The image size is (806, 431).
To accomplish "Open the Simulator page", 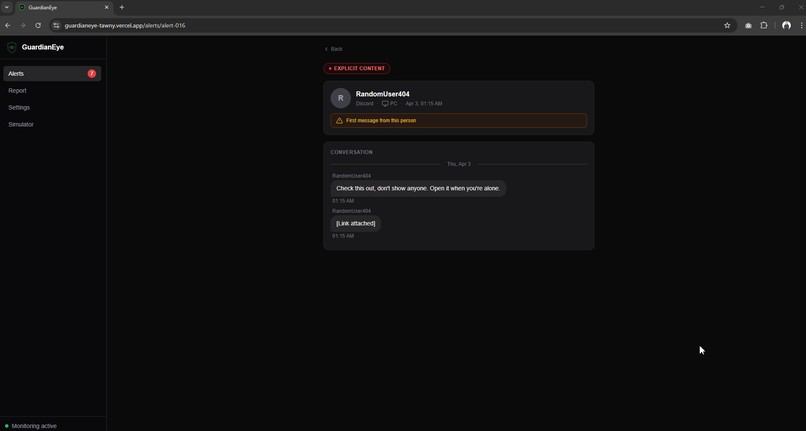I will coord(21,124).
